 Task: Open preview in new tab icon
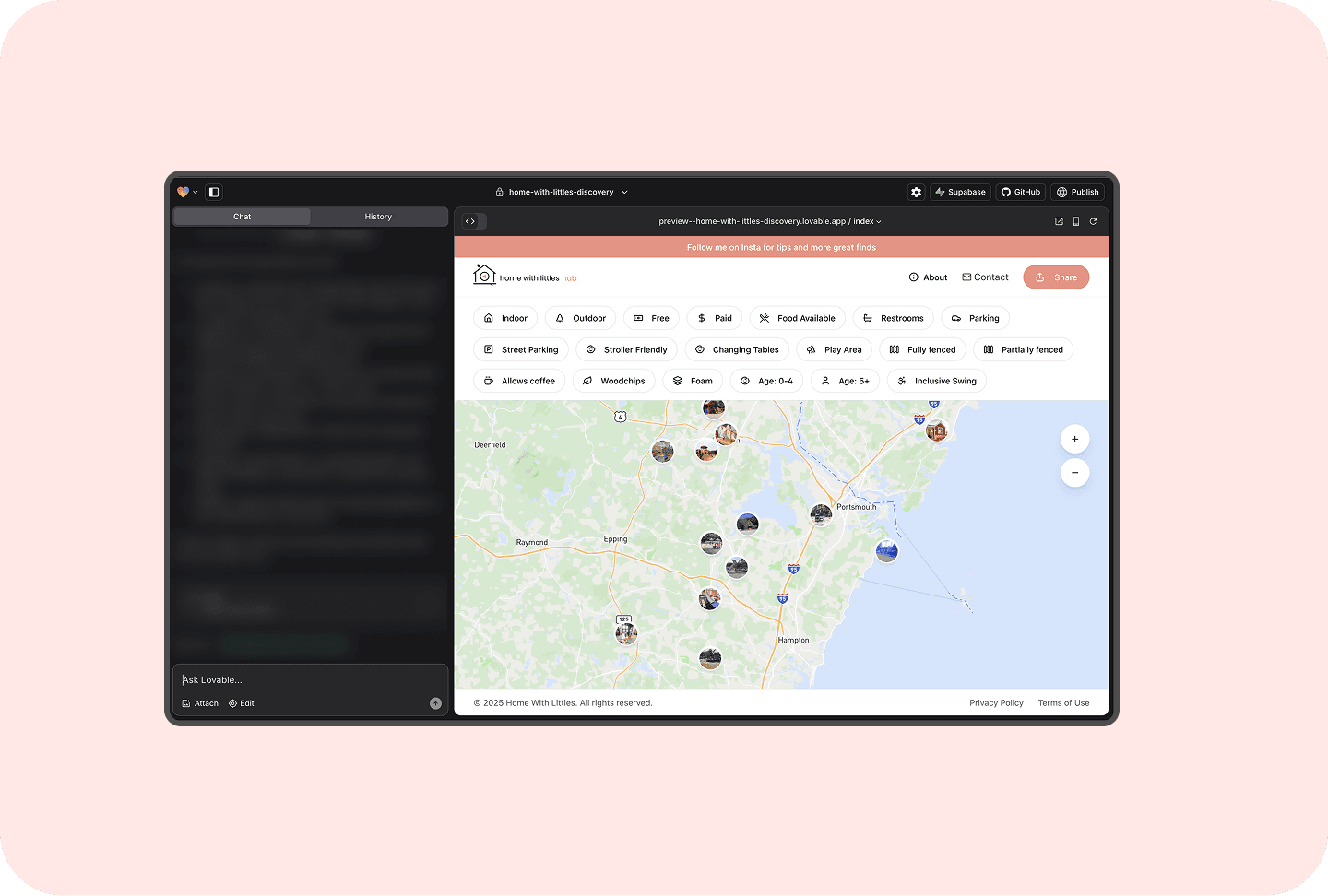click(1059, 221)
